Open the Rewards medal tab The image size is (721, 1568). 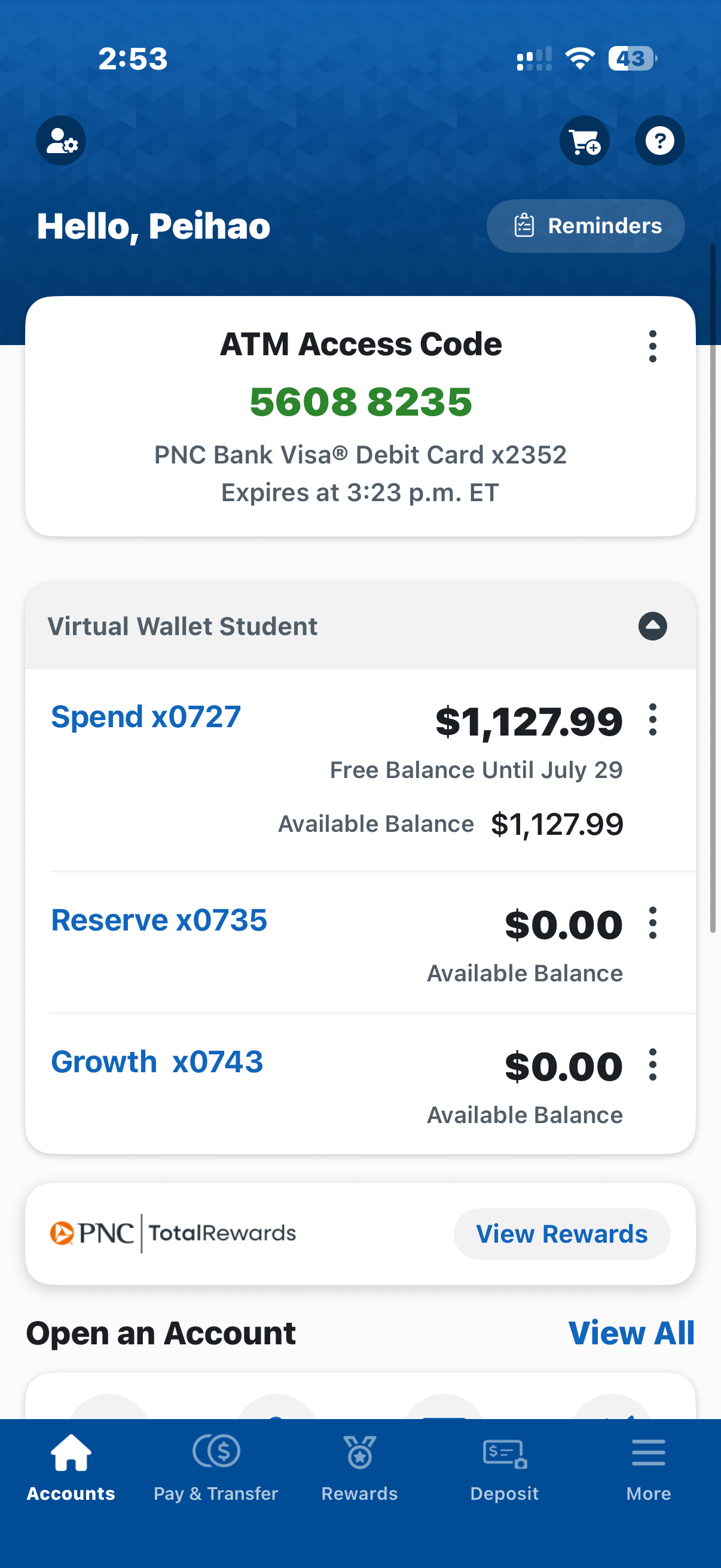[x=359, y=1468]
